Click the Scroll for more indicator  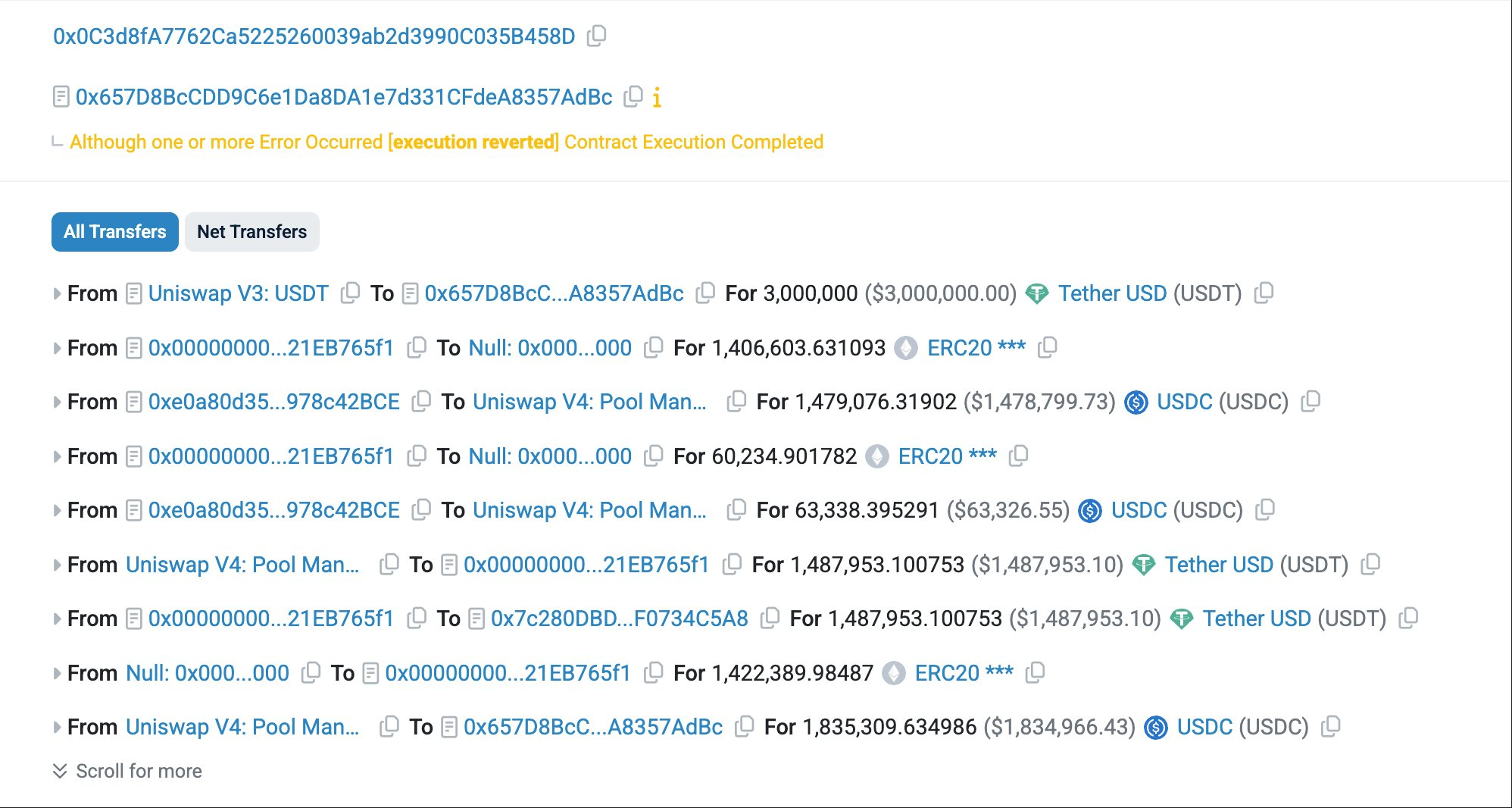[127, 771]
